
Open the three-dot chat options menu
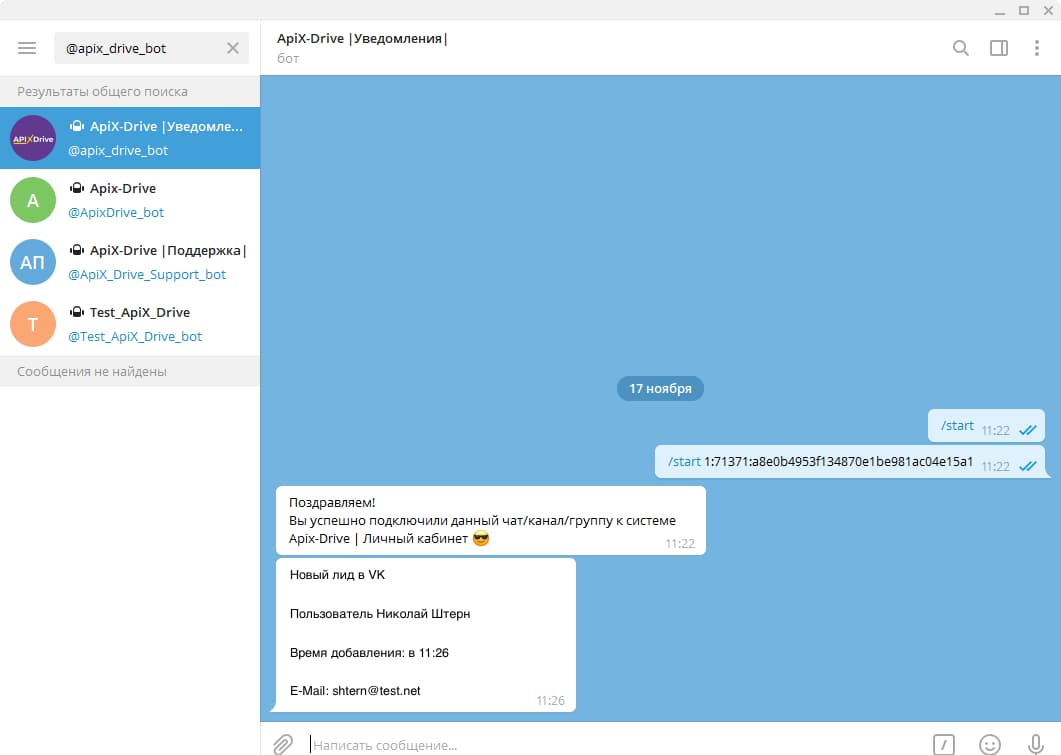[x=1037, y=48]
